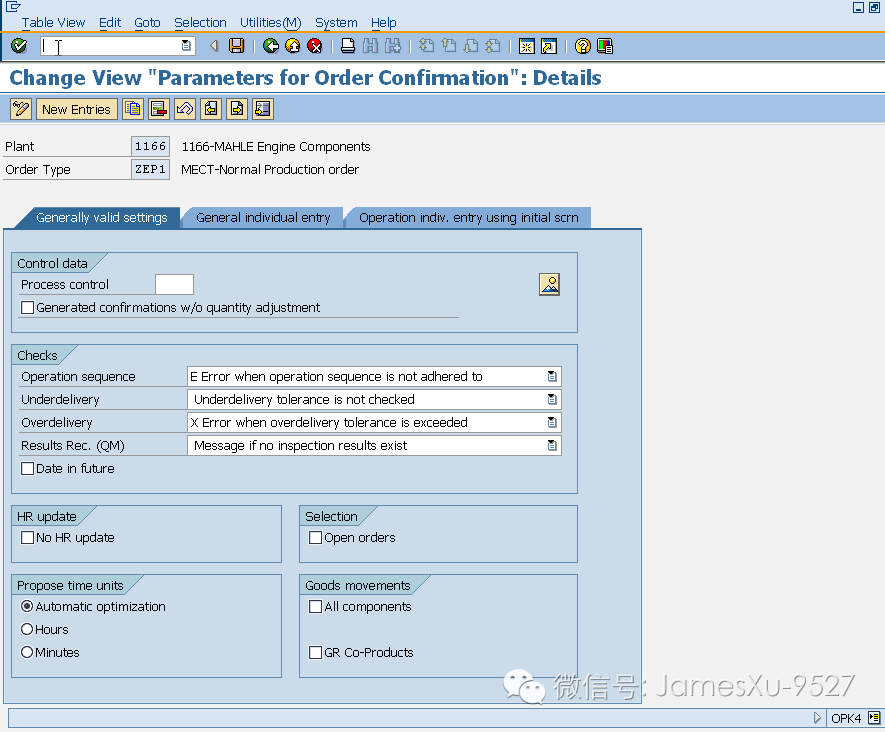
Task: Click the OPK4 transaction code in status bar
Action: click(x=846, y=718)
